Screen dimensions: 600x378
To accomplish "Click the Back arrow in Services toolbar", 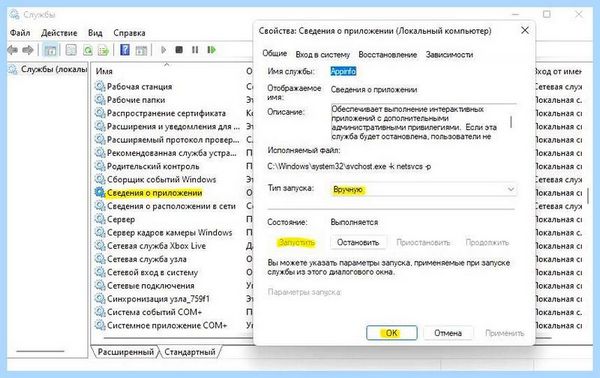I will pos(13,50).
